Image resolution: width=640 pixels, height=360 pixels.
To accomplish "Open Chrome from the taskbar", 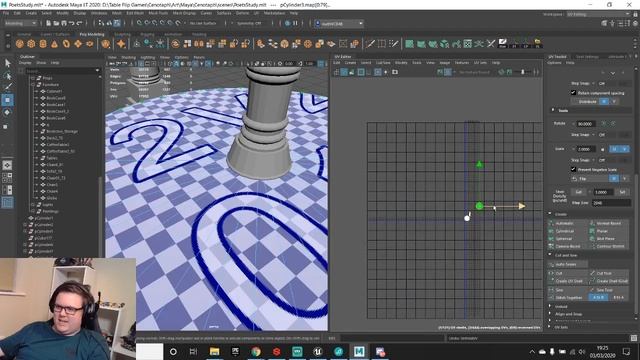I will pyautogui.click(x=256, y=351).
